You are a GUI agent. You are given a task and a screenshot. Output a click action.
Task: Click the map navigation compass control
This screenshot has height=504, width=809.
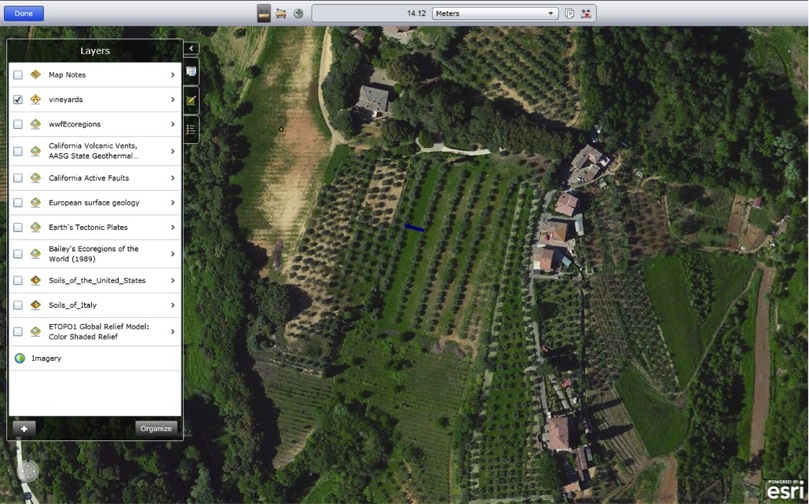[x=27, y=471]
